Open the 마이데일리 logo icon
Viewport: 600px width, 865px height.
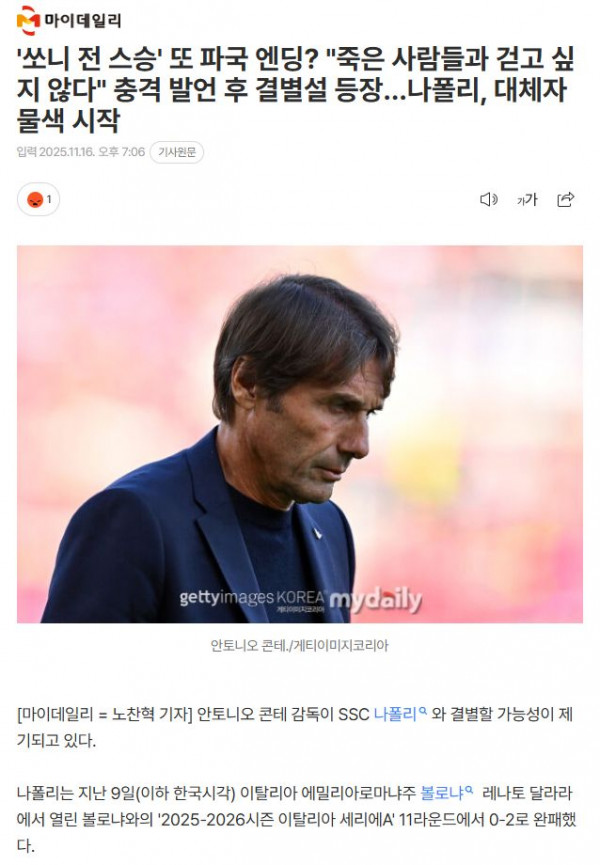(x=28, y=20)
